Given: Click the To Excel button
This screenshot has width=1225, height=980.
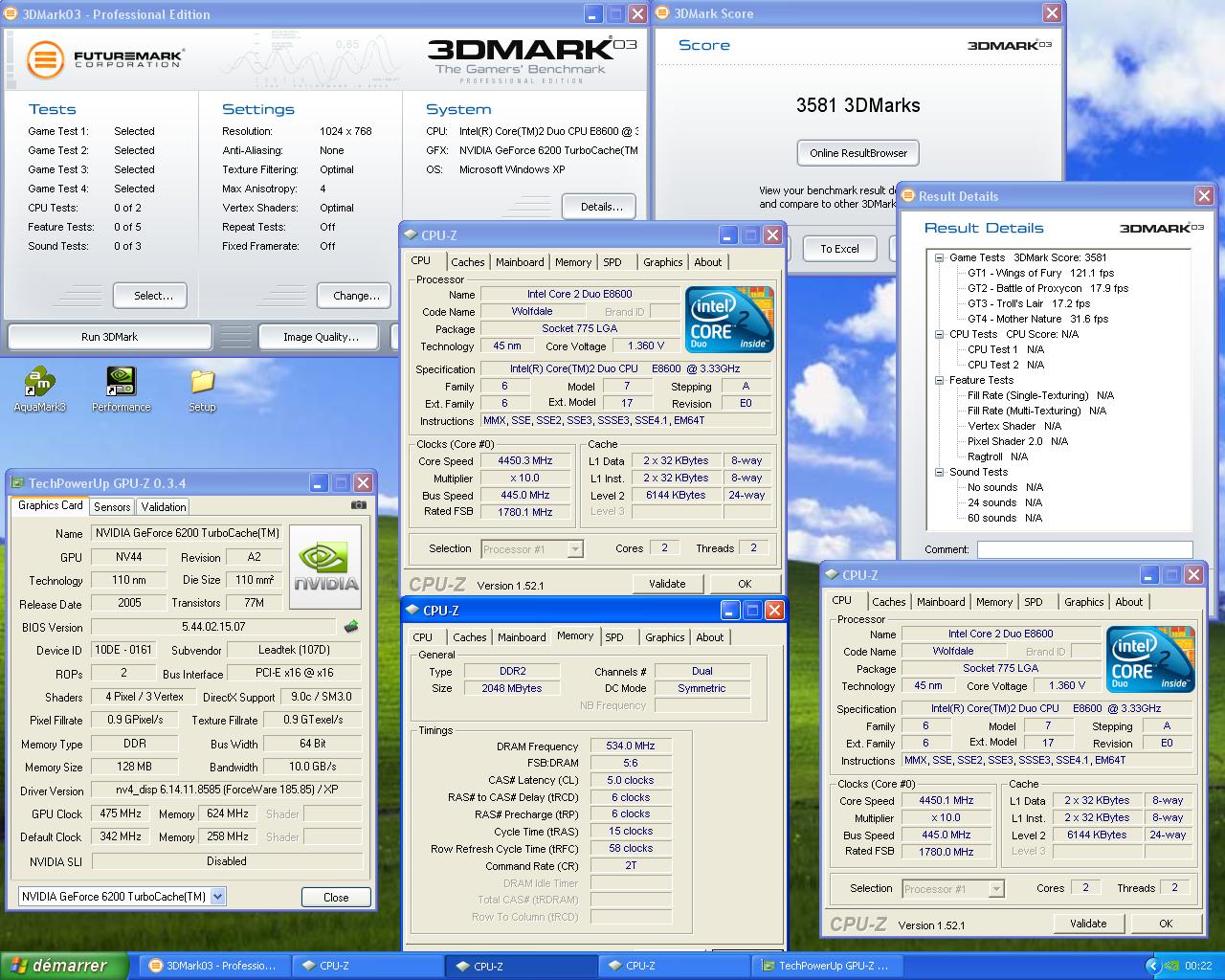Looking at the screenshot, I should tap(839, 249).
